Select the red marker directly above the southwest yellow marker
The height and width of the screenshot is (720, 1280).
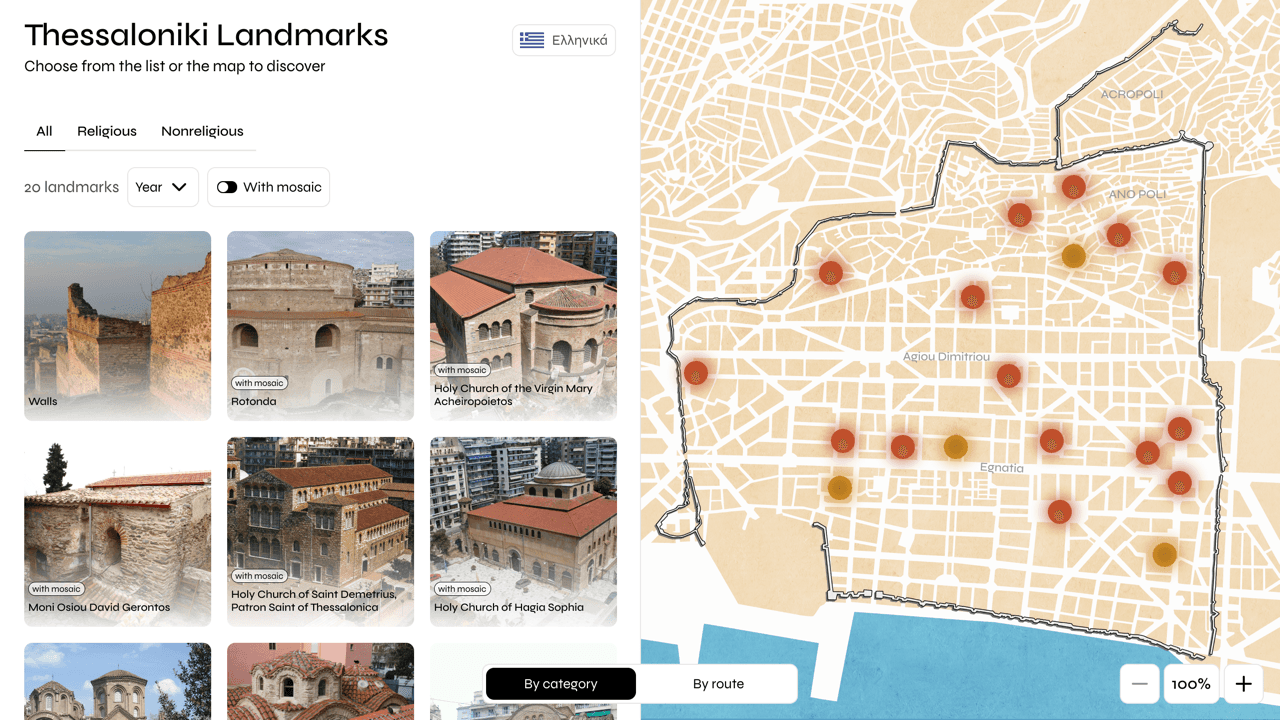click(842, 441)
